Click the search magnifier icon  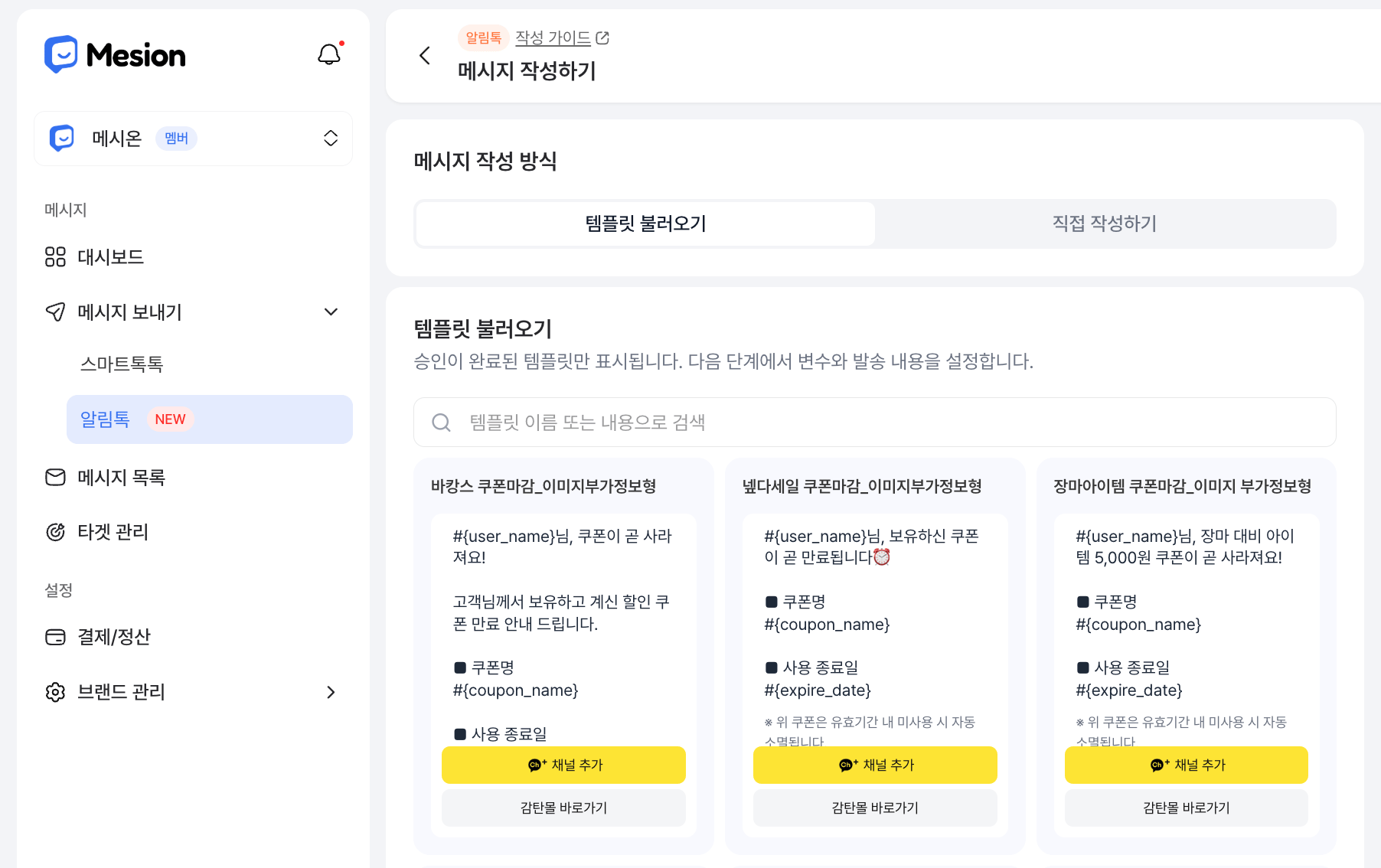pos(441,423)
